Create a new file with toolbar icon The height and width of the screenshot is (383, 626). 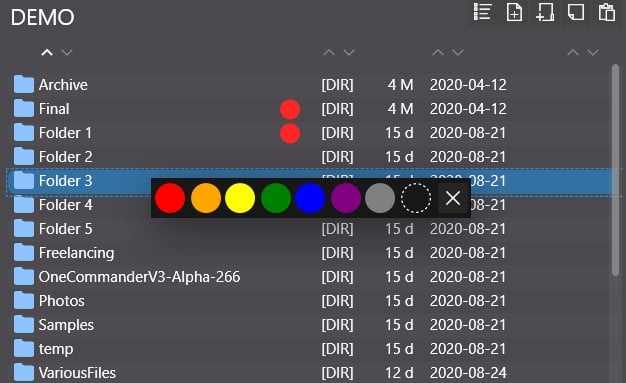tap(514, 12)
